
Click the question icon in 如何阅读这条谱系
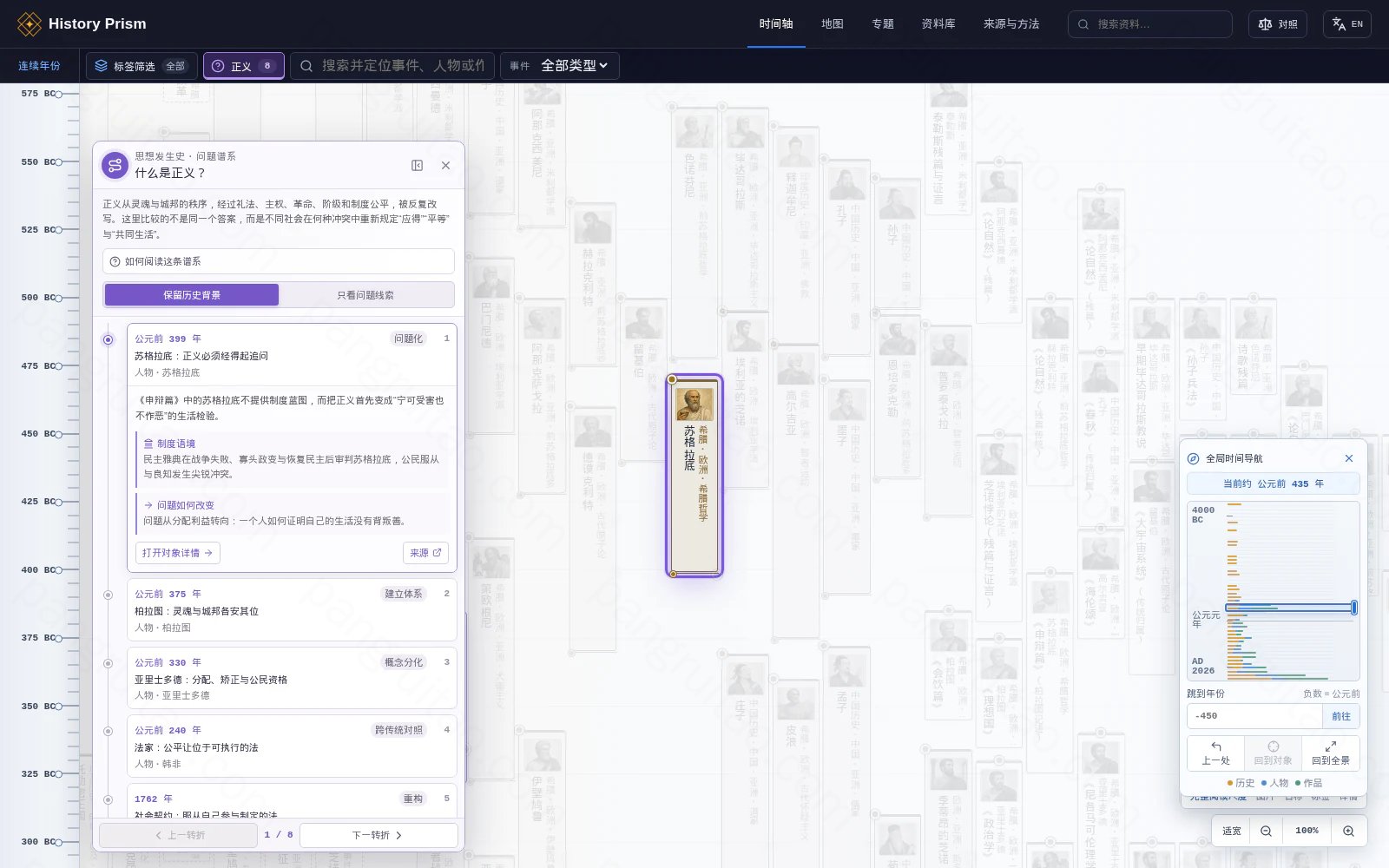pyautogui.click(x=115, y=261)
